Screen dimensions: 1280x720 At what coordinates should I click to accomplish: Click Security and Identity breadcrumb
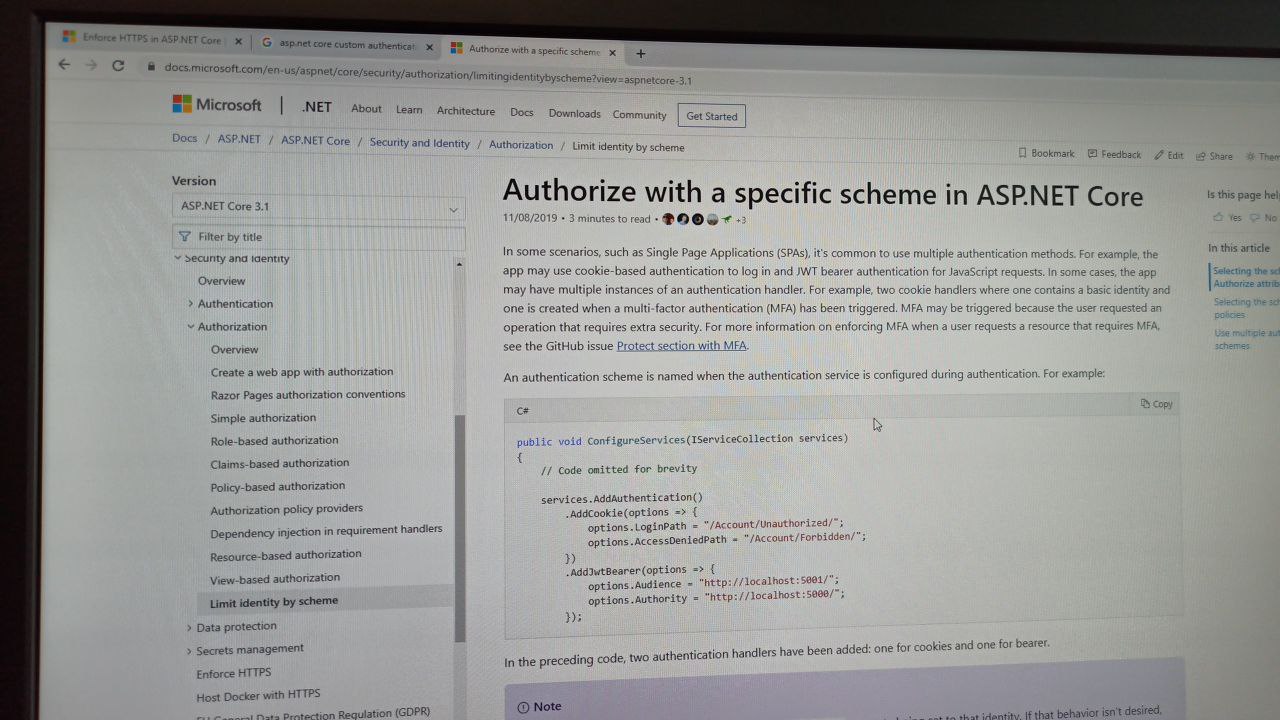click(419, 143)
